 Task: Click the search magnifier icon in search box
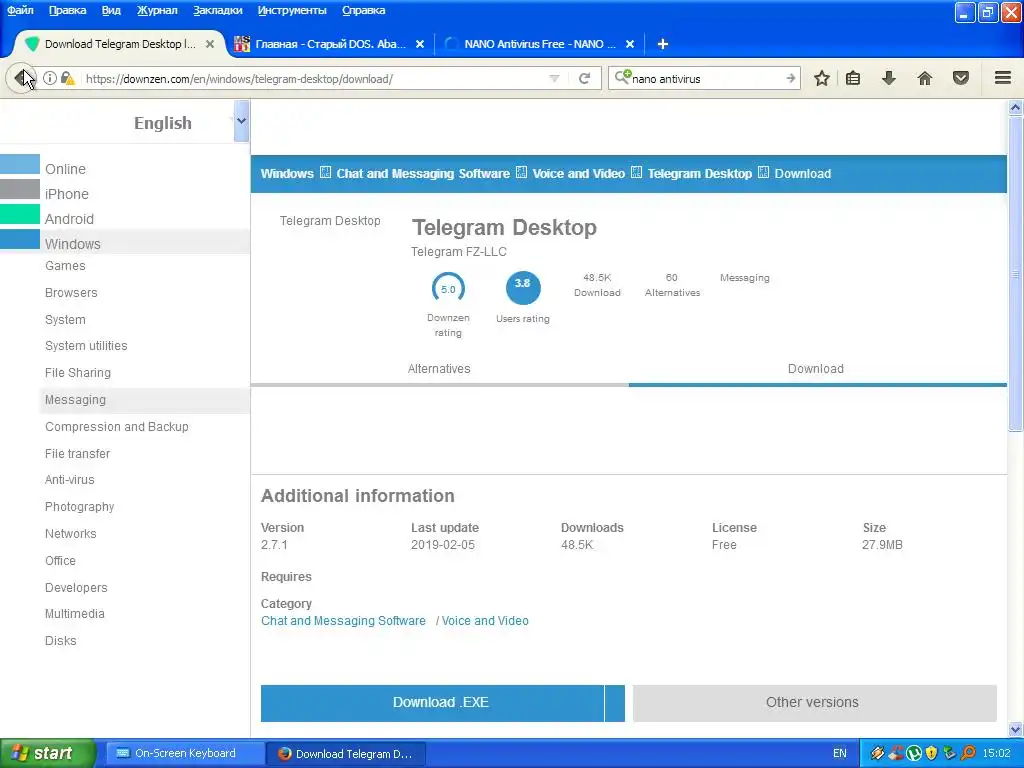622,78
